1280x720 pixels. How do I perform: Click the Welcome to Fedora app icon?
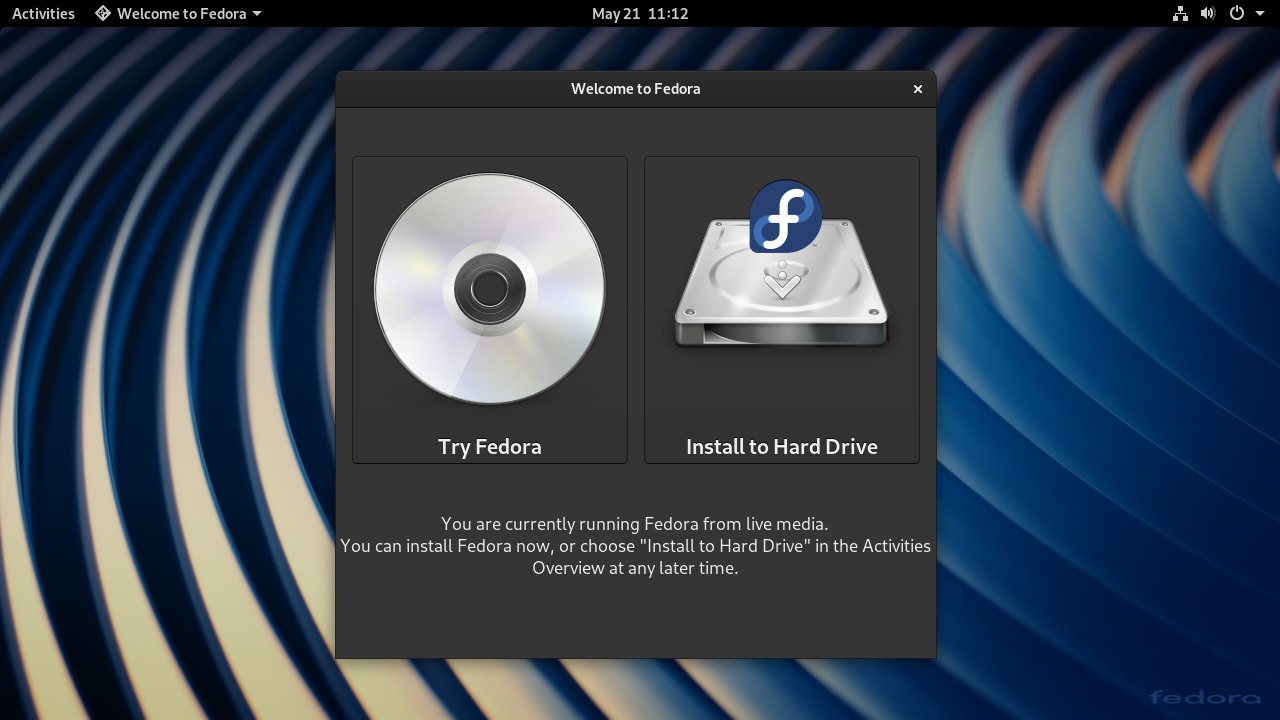[103, 13]
